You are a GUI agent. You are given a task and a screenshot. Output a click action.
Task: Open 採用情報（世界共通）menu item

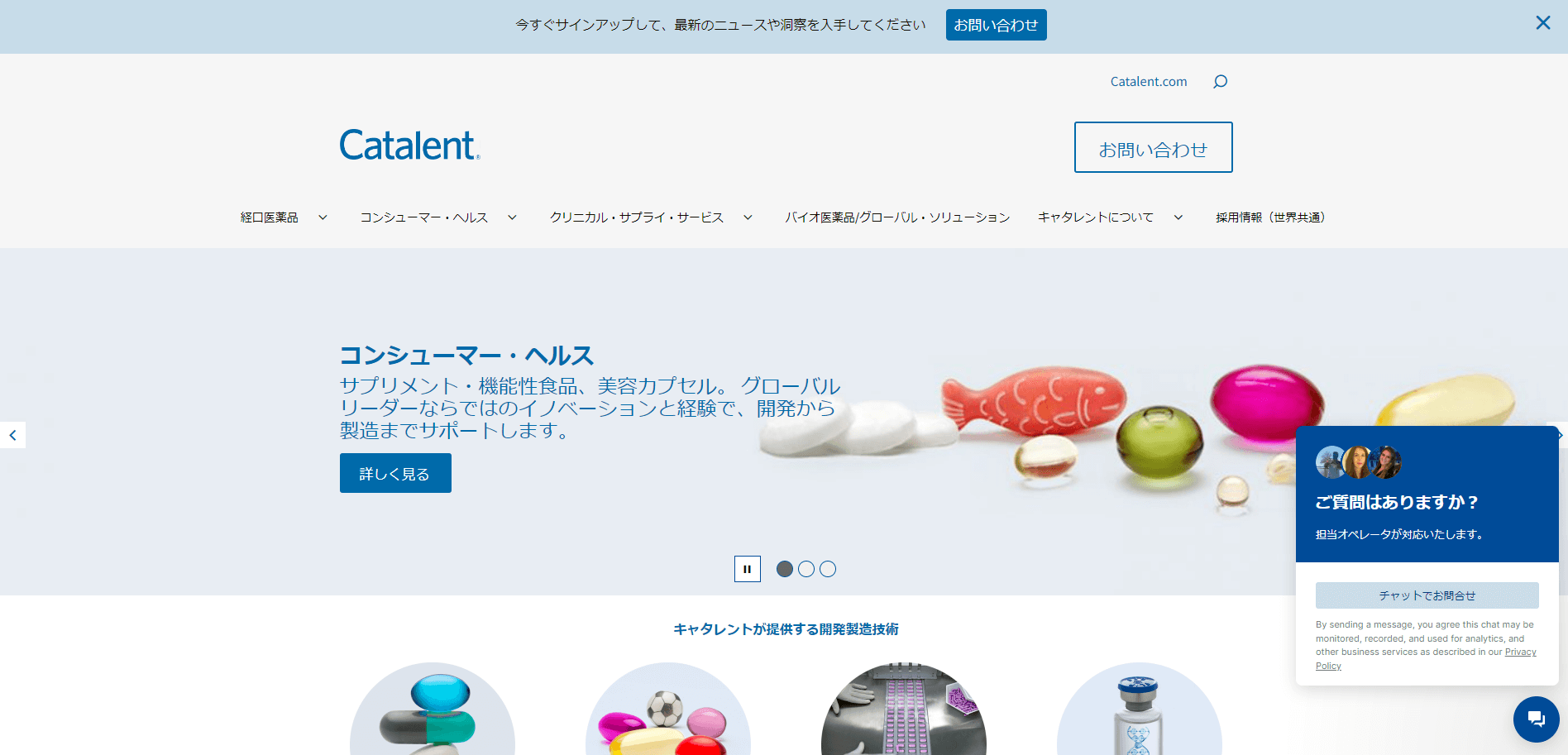pyautogui.click(x=1270, y=217)
